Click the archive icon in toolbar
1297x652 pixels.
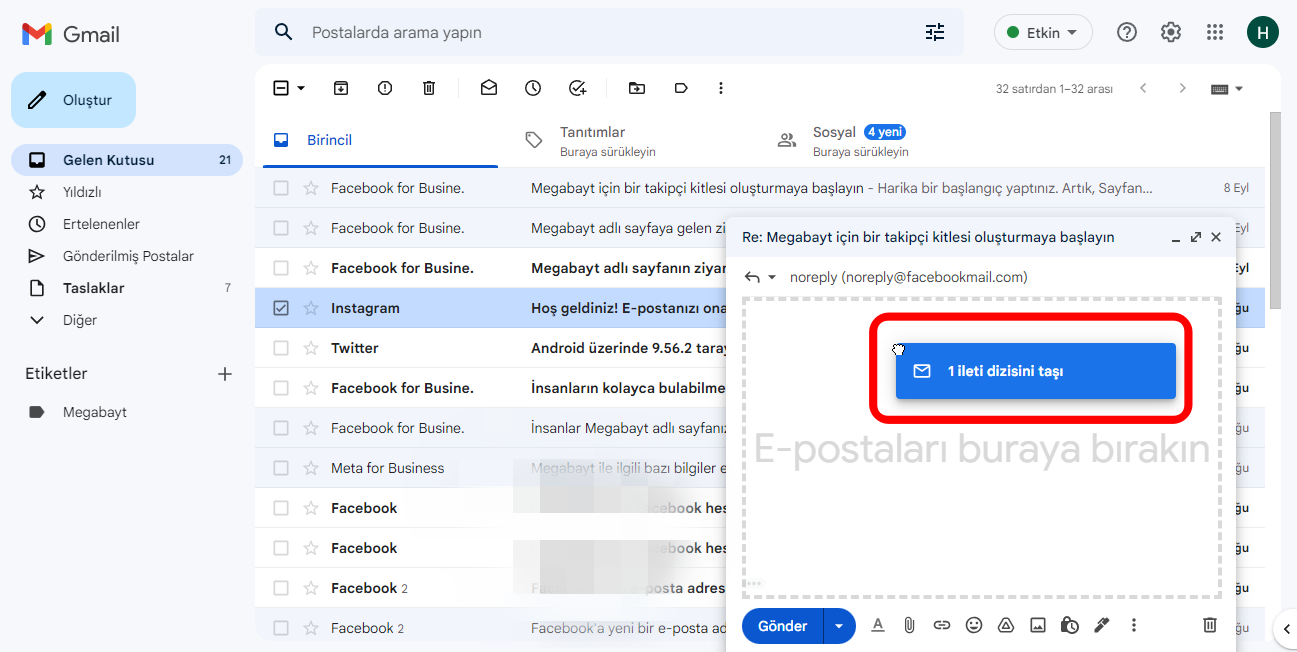pyautogui.click(x=341, y=88)
